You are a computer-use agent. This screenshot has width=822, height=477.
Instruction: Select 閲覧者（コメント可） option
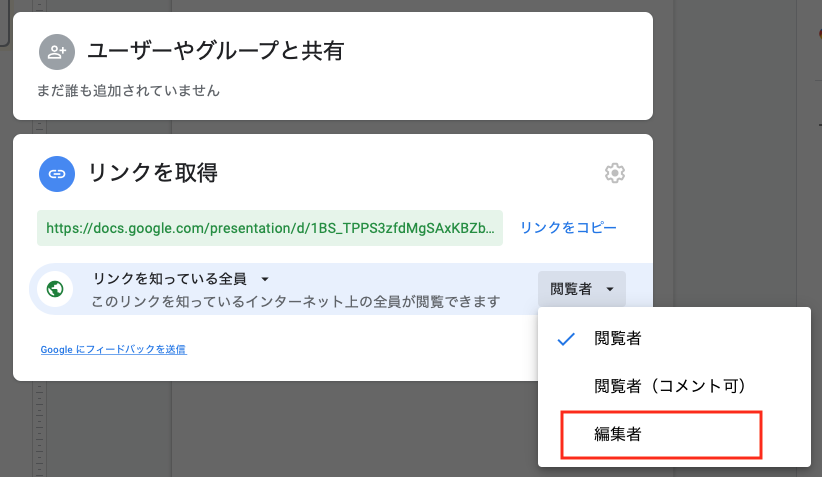(674, 386)
